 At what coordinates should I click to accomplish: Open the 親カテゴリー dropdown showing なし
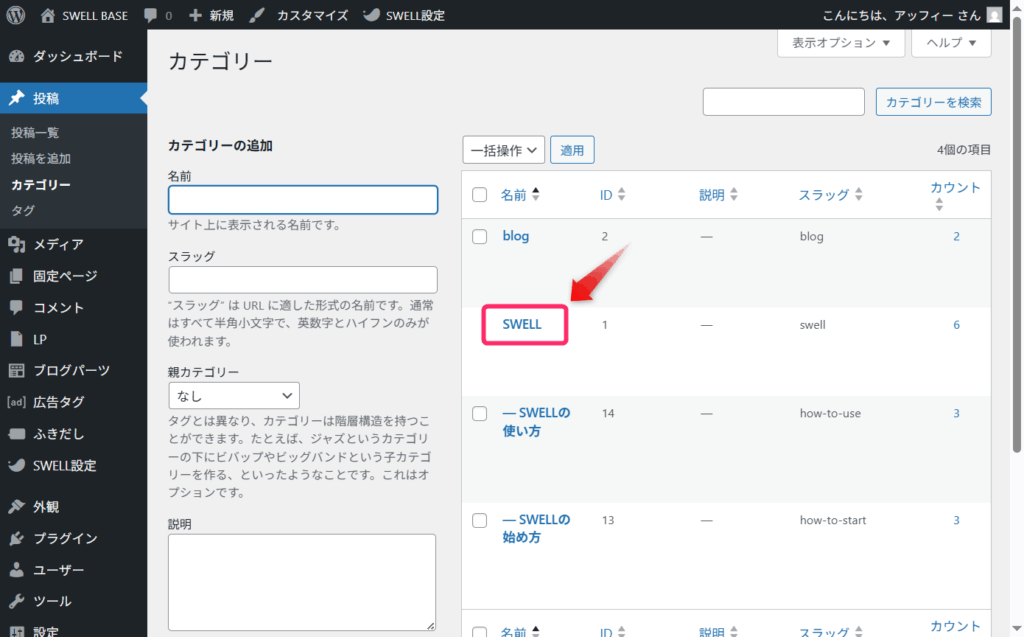(x=234, y=396)
